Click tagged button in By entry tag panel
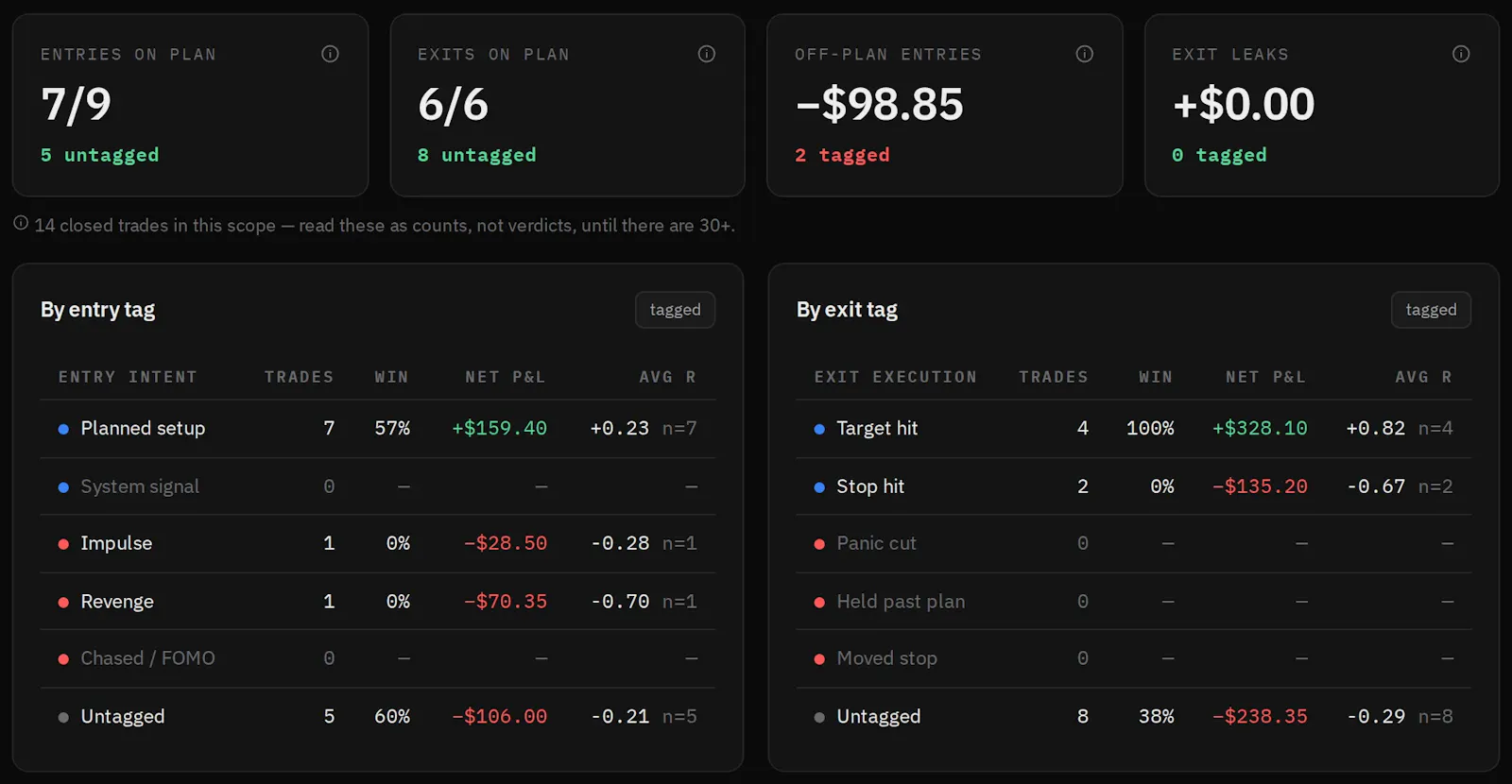The image size is (1512, 784). (x=675, y=310)
